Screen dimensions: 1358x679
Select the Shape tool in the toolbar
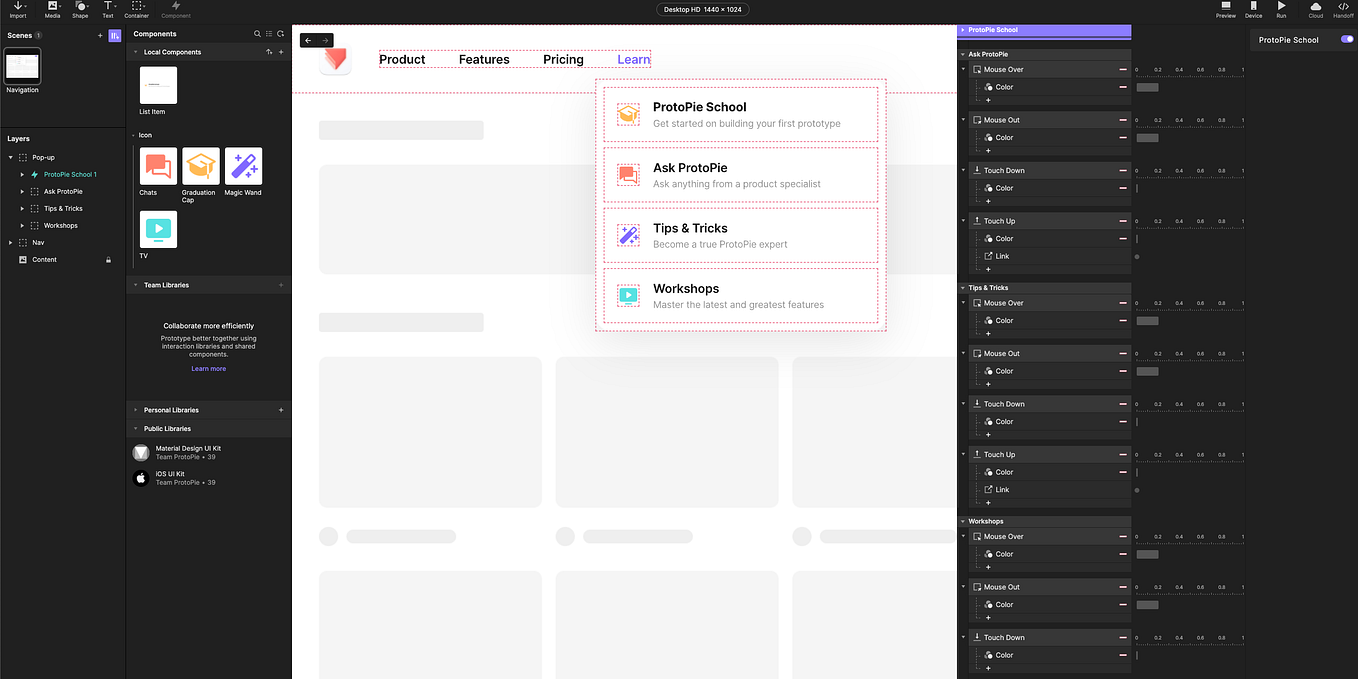(x=79, y=10)
